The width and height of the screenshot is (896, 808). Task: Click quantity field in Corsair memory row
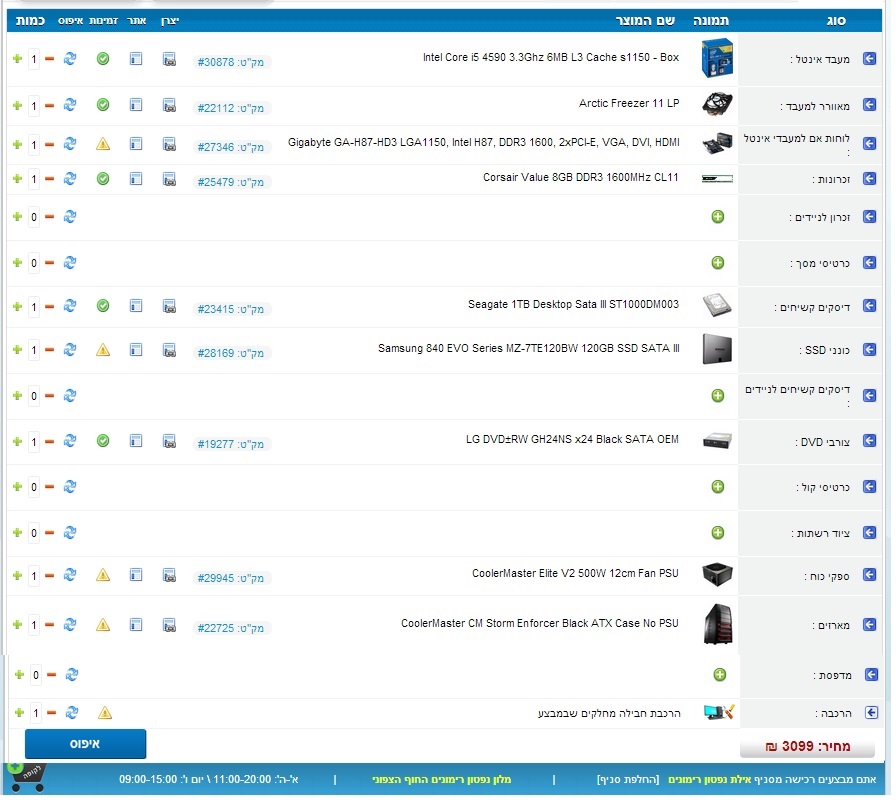coord(34,179)
